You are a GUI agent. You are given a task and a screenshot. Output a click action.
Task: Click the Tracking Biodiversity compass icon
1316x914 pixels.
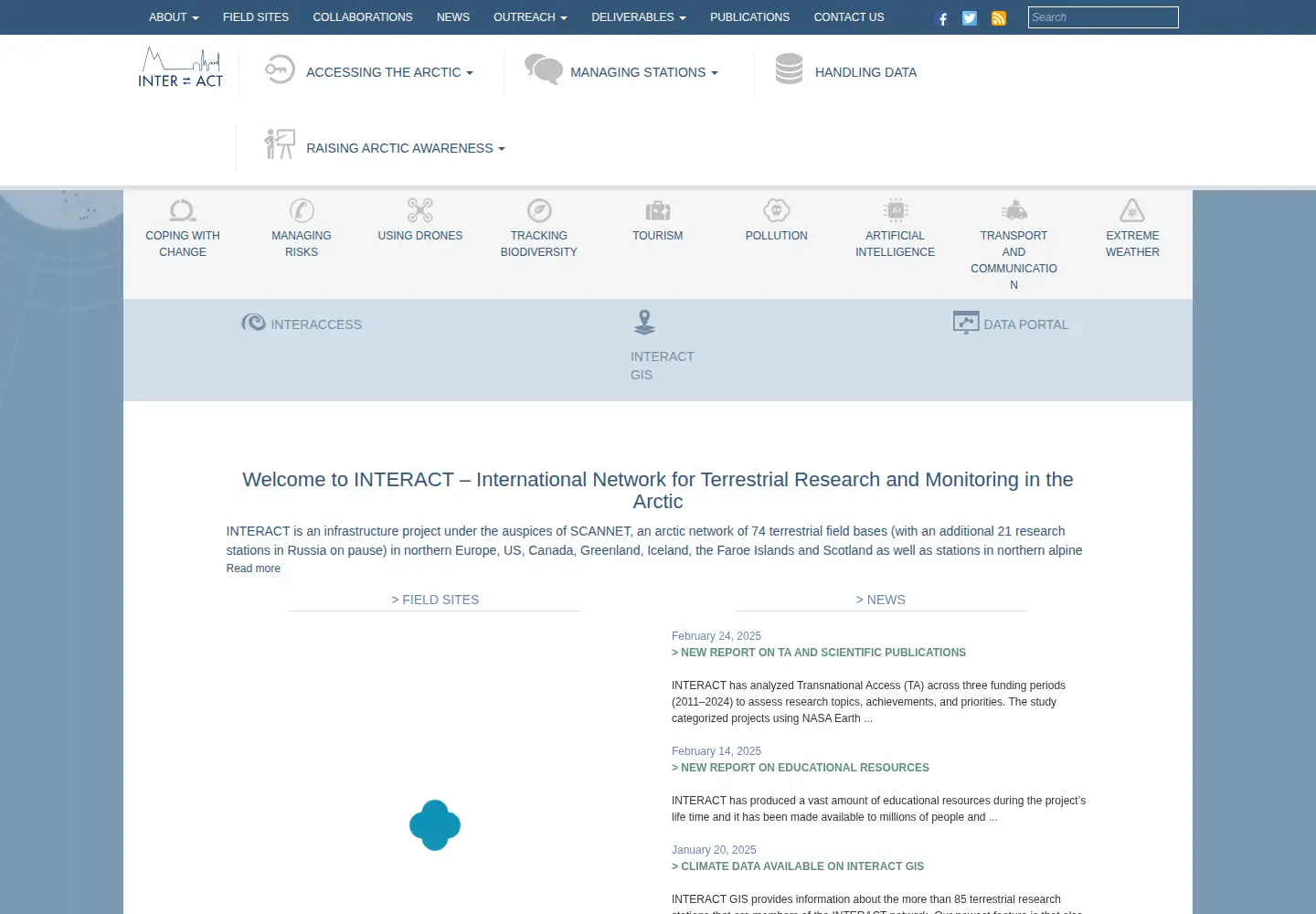pos(539,211)
